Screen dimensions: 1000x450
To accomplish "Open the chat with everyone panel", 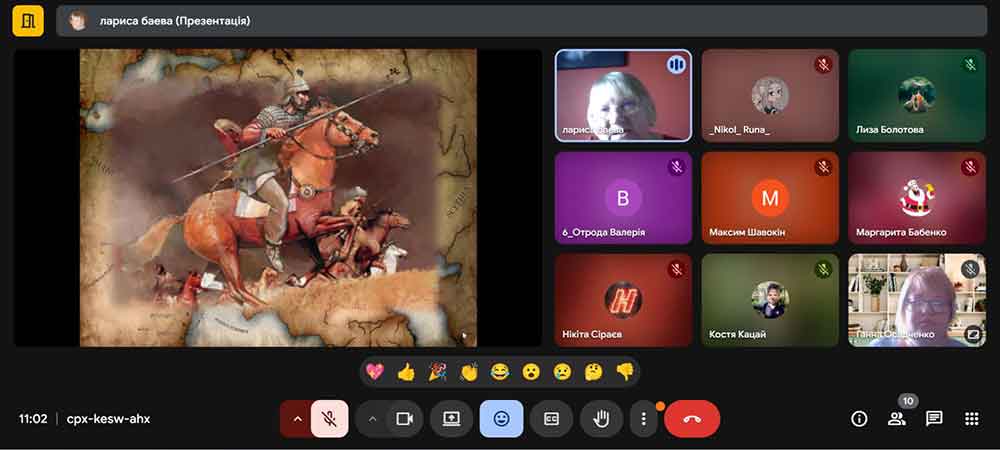I will tap(934, 419).
